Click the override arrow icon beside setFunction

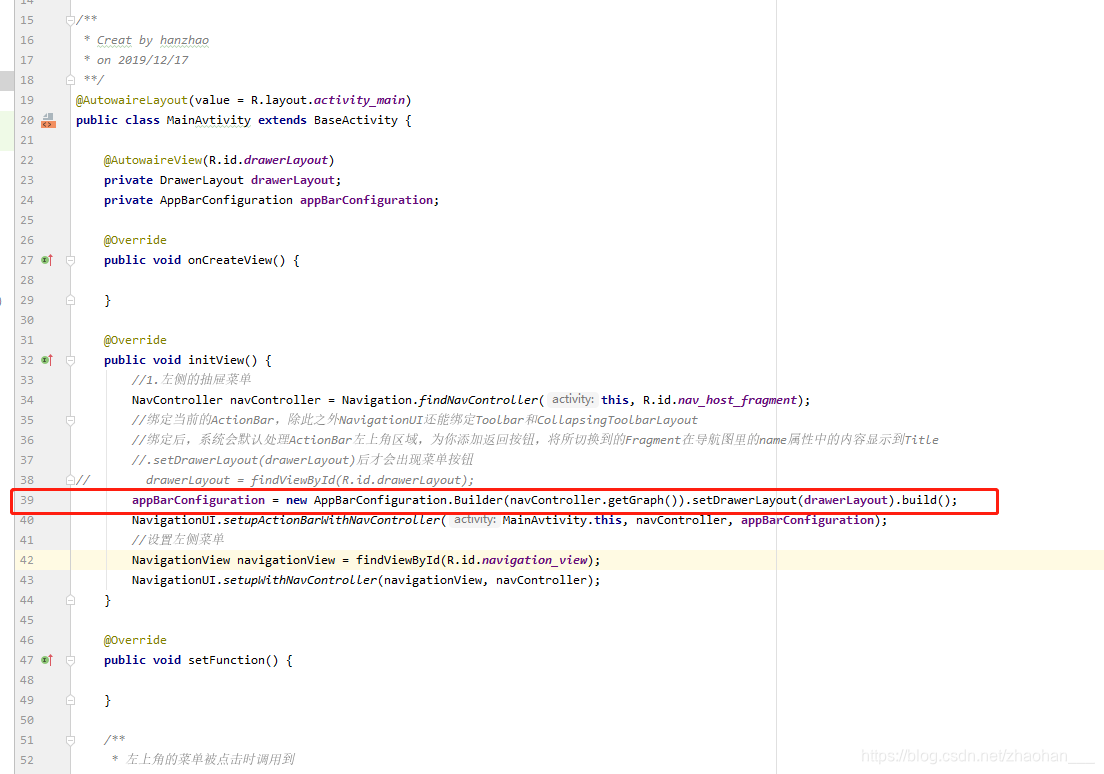pyautogui.click(x=46, y=659)
